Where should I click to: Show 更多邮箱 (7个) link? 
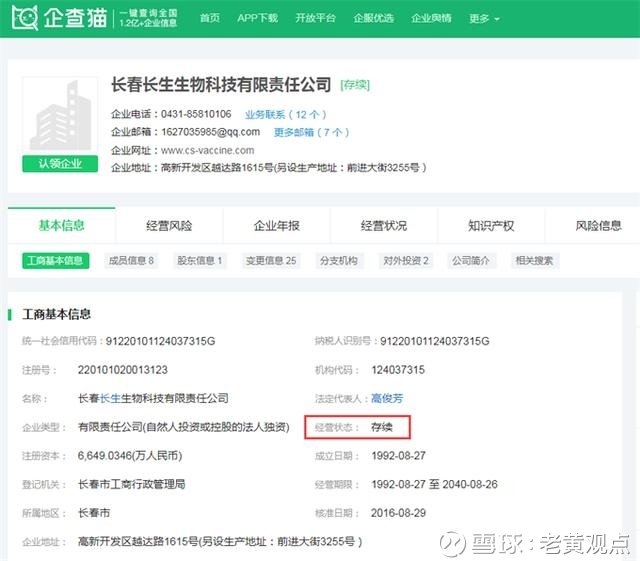pyautogui.click(x=311, y=132)
